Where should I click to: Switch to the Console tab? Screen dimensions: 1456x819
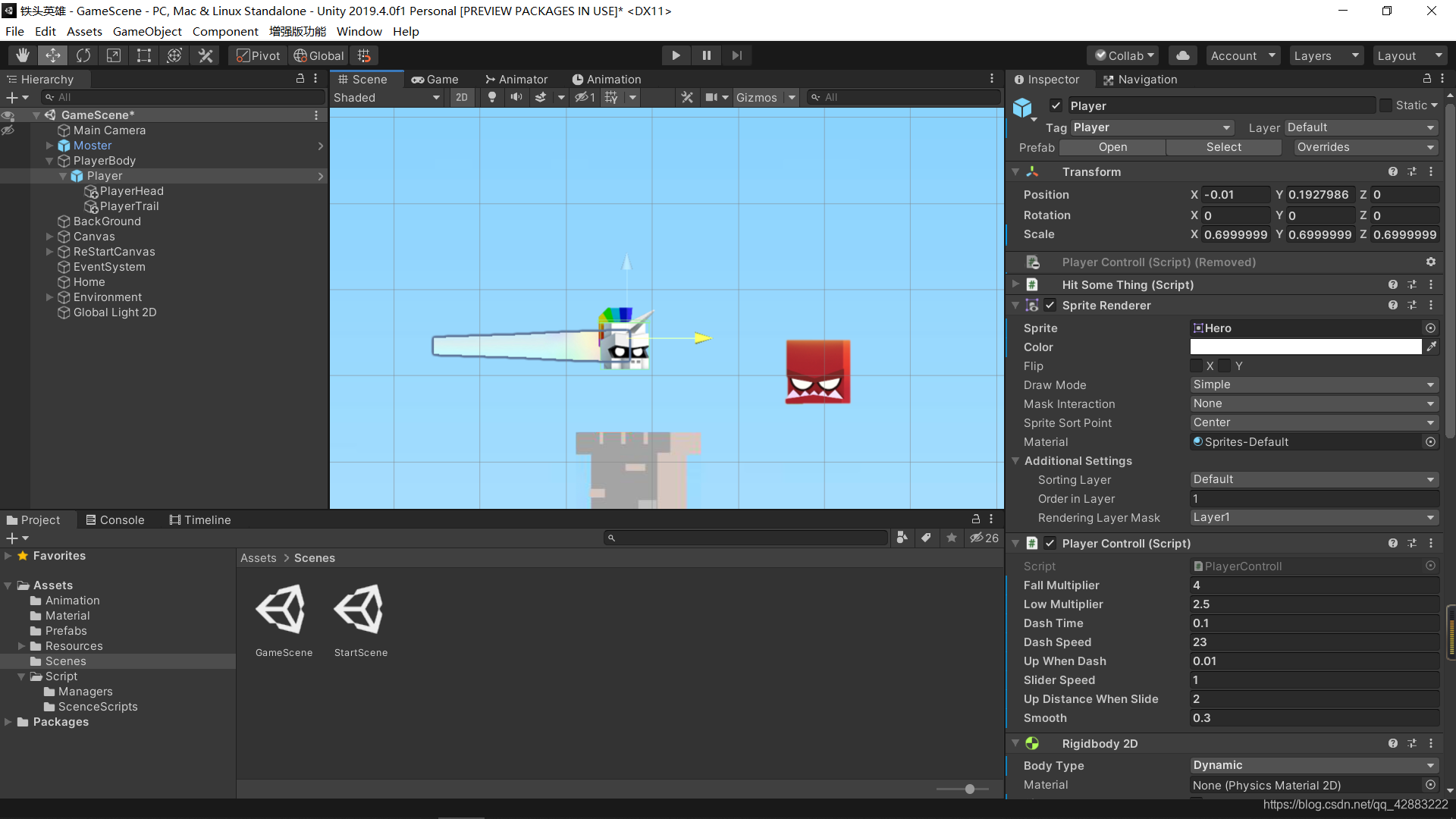click(115, 519)
